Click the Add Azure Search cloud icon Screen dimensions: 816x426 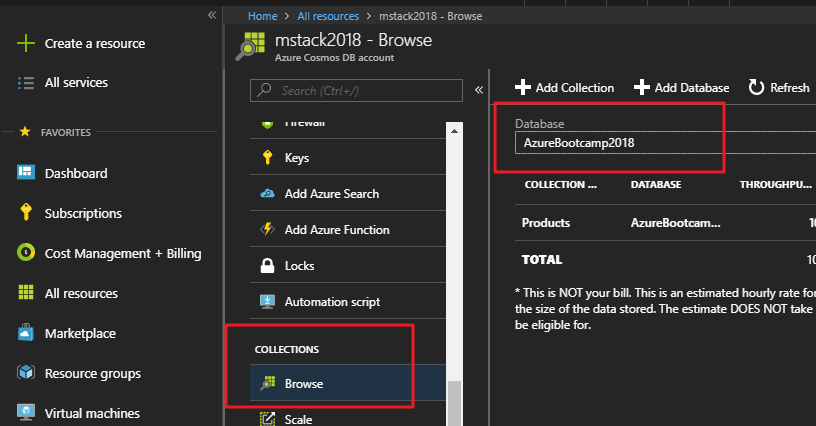click(267, 193)
